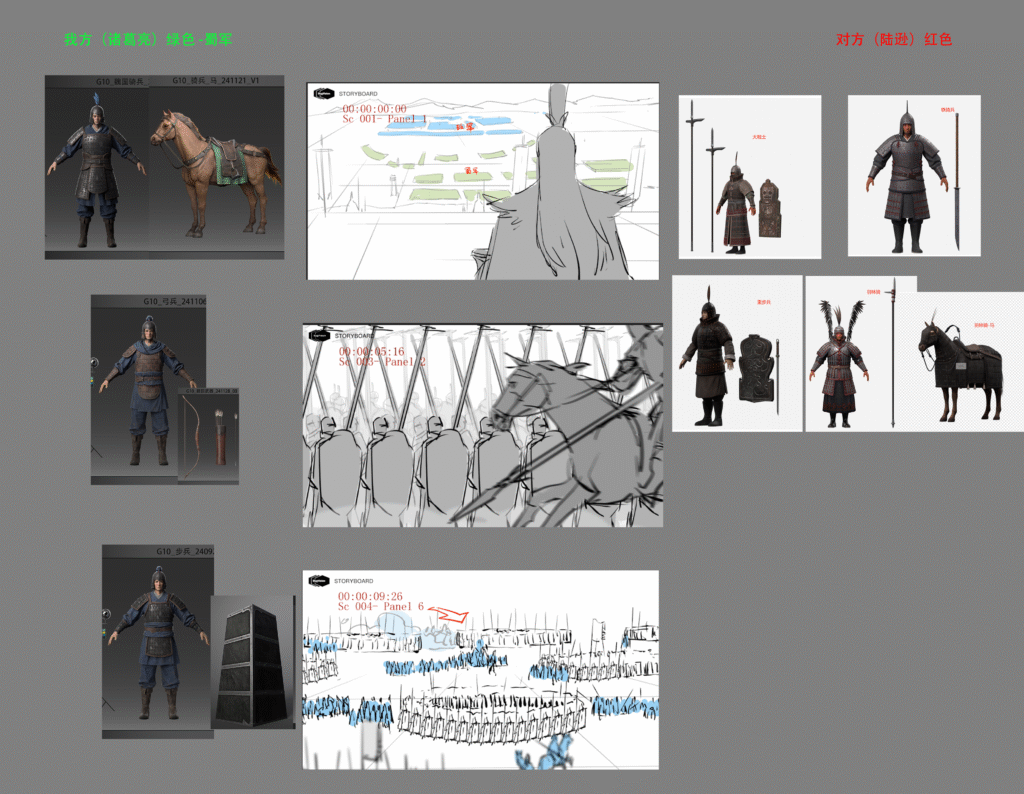Viewport: 1024px width, 794px height.
Task: Open the Sc 001 Panel 1 storyboard
Action: 482,181
